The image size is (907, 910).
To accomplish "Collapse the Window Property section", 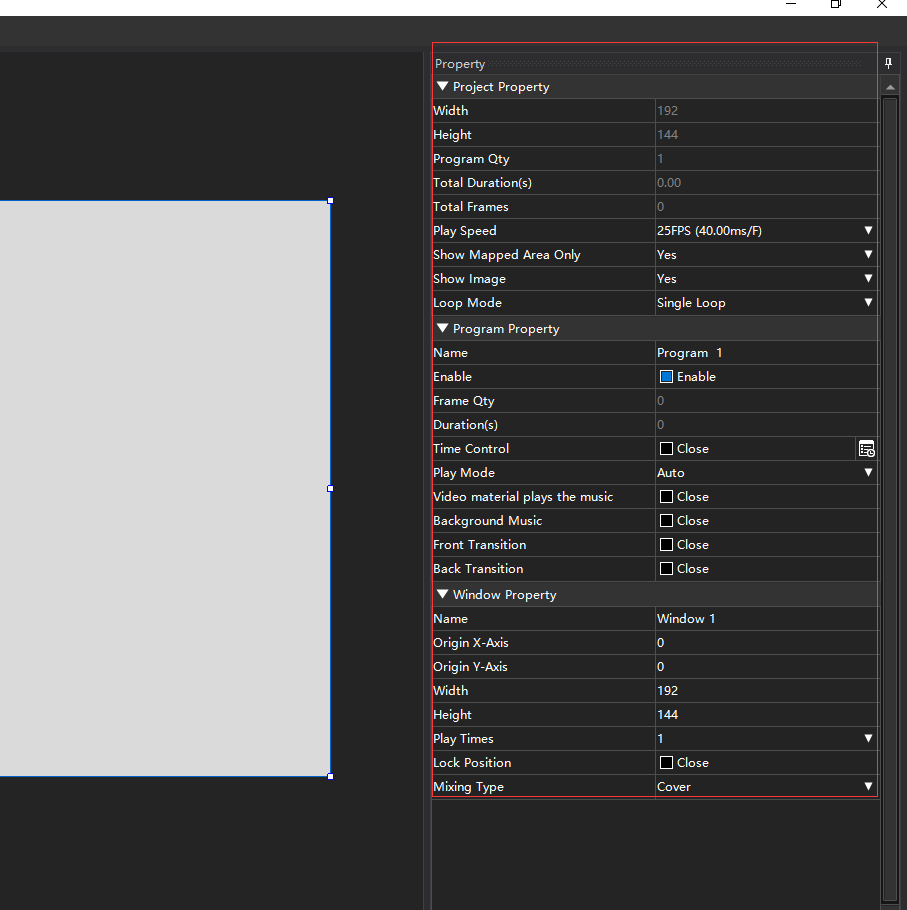I will point(442,594).
